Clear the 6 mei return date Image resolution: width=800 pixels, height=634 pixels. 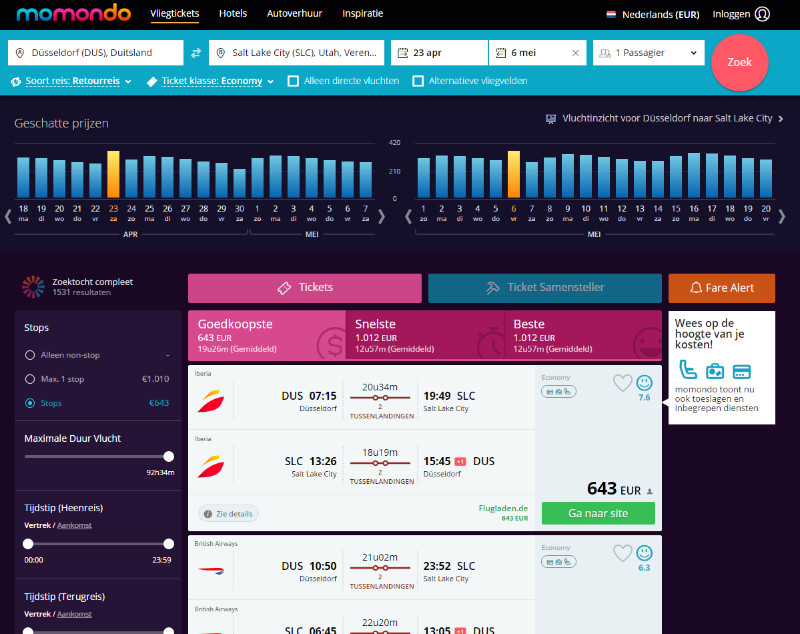576,53
